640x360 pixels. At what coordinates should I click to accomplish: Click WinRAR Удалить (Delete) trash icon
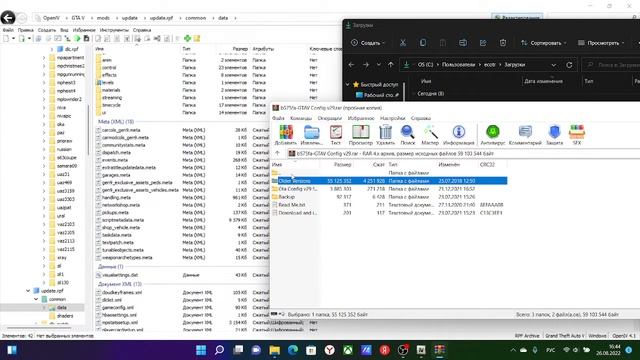click(x=385, y=134)
